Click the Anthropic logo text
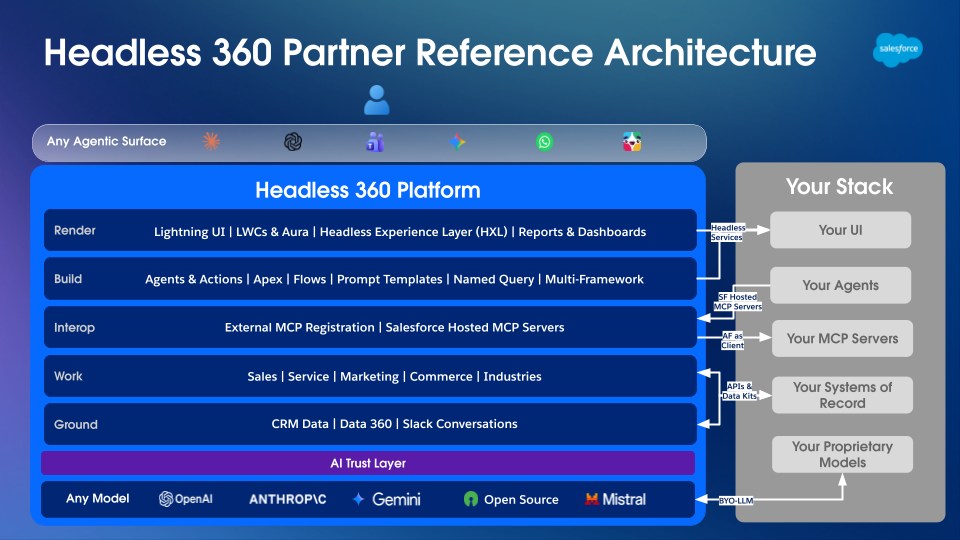Viewport: 960px width, 540px height. click(288, 500)
